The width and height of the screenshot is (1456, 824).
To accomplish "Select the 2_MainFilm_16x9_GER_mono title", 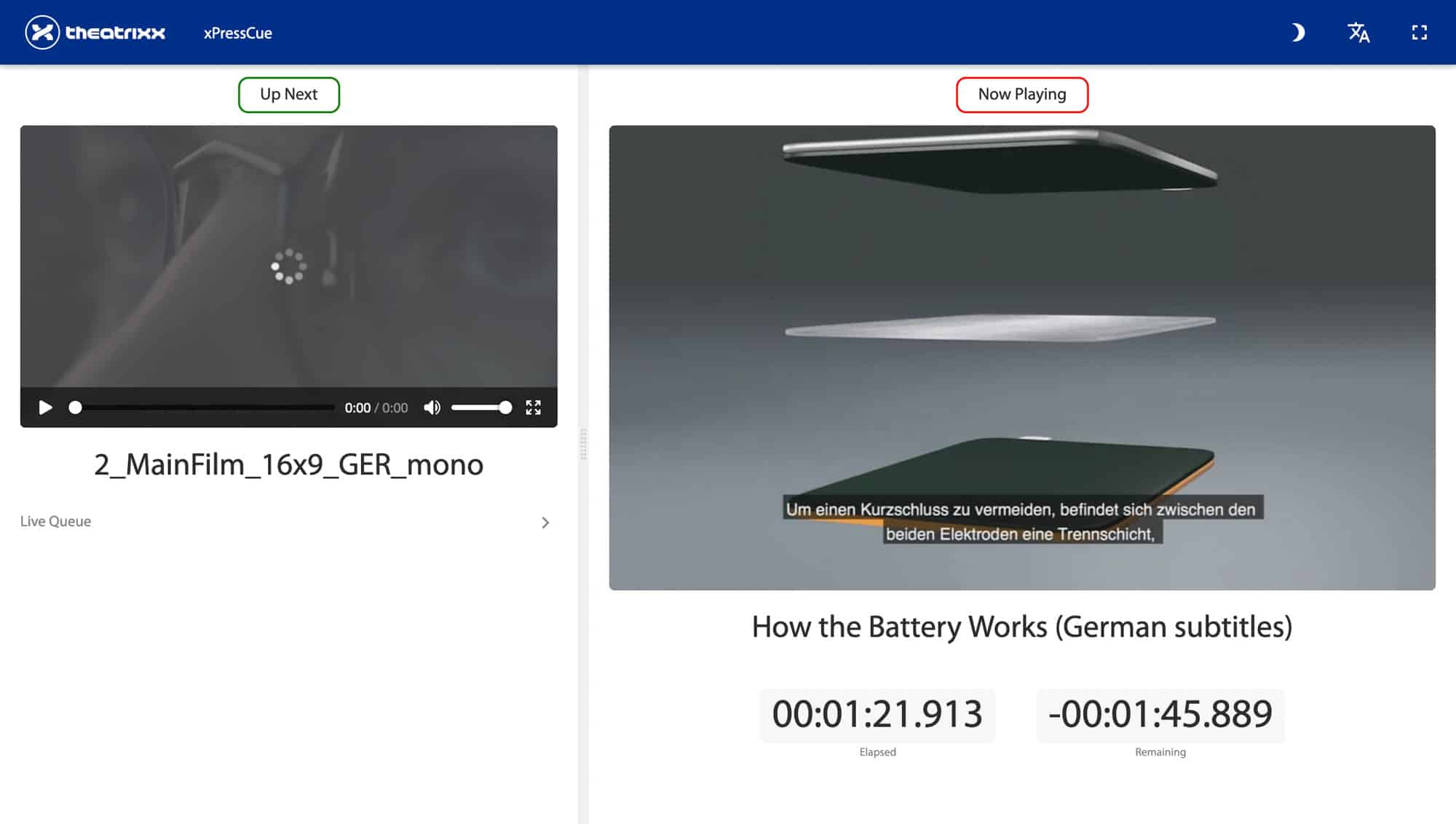I will (x=289, y=464).
